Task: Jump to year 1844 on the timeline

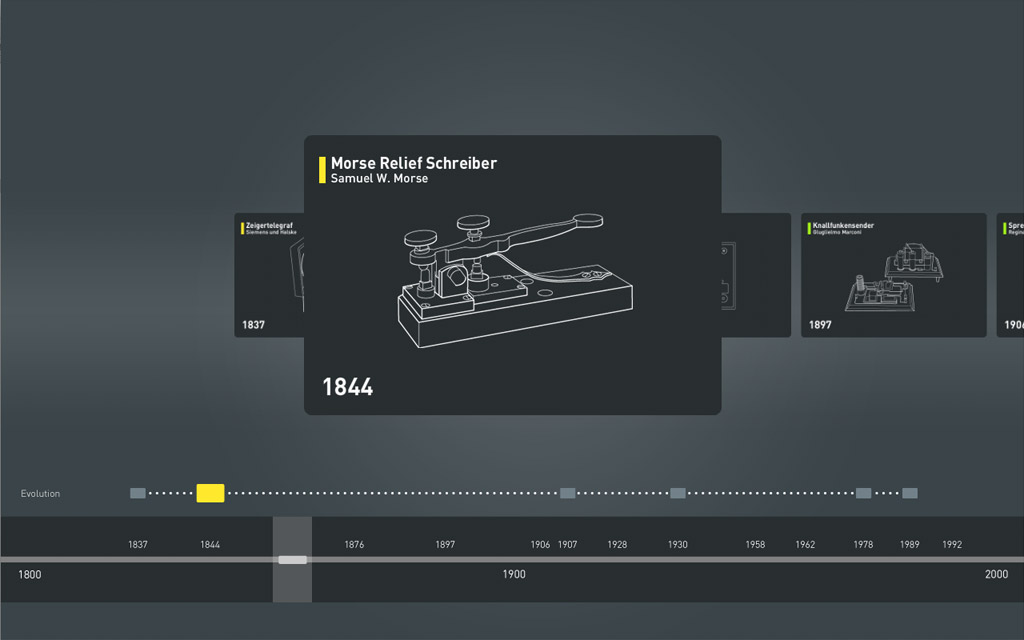Action: 210,544
